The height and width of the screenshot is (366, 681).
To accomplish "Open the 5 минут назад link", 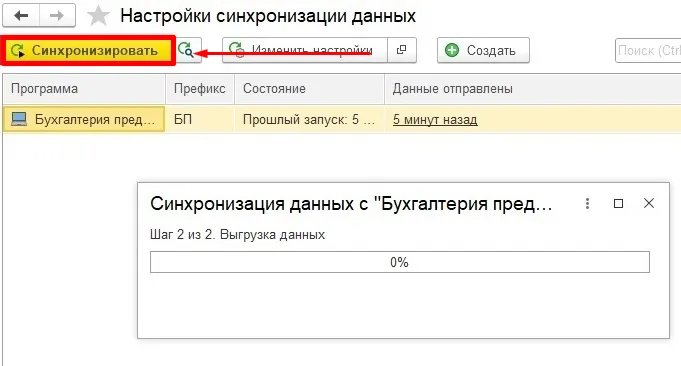I will click(x=435, y=120).
